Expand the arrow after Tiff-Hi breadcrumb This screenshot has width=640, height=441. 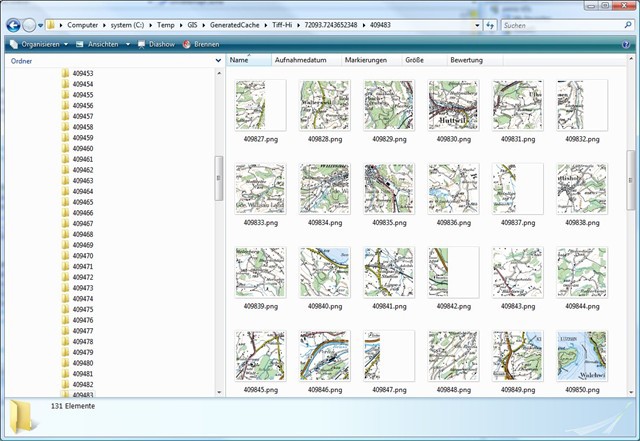point(298,25)
